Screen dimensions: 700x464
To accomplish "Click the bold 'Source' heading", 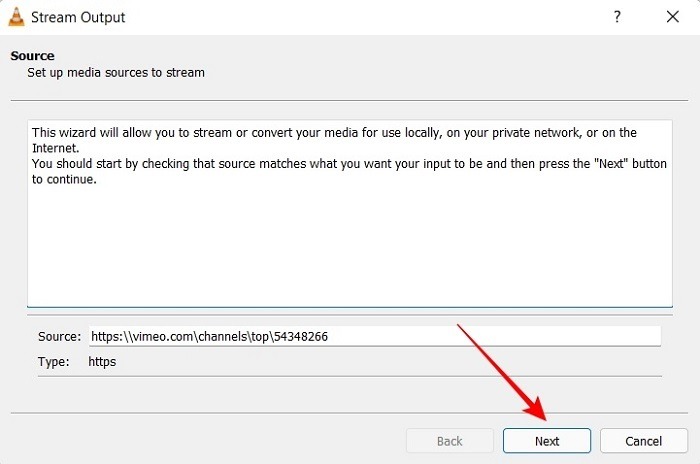I will coord(33,56).
